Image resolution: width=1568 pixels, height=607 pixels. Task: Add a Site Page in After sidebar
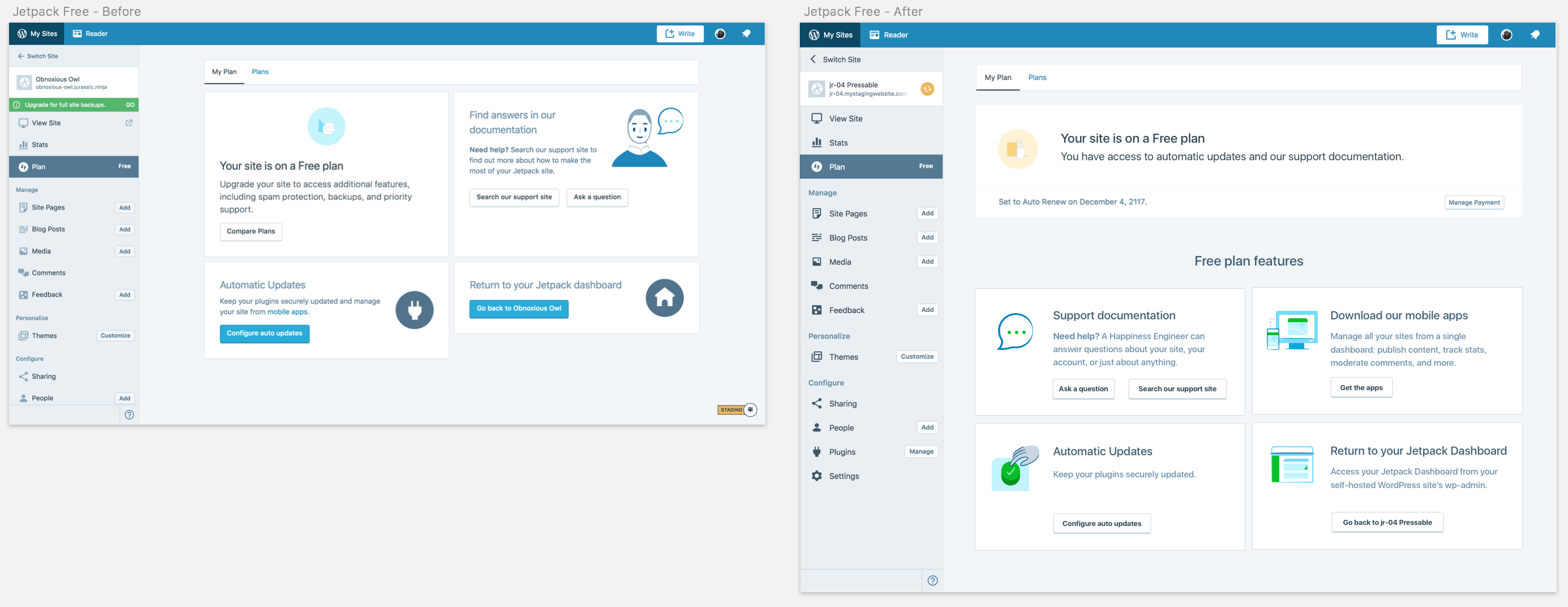(x=927, y=213)
